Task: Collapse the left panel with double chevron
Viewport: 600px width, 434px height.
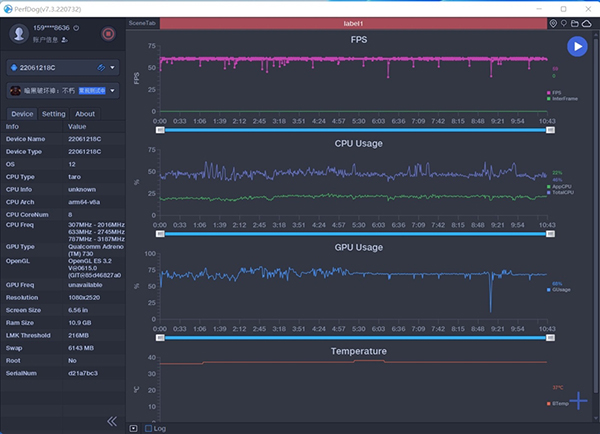Action: pyautogui.click(x=111, y=421)
